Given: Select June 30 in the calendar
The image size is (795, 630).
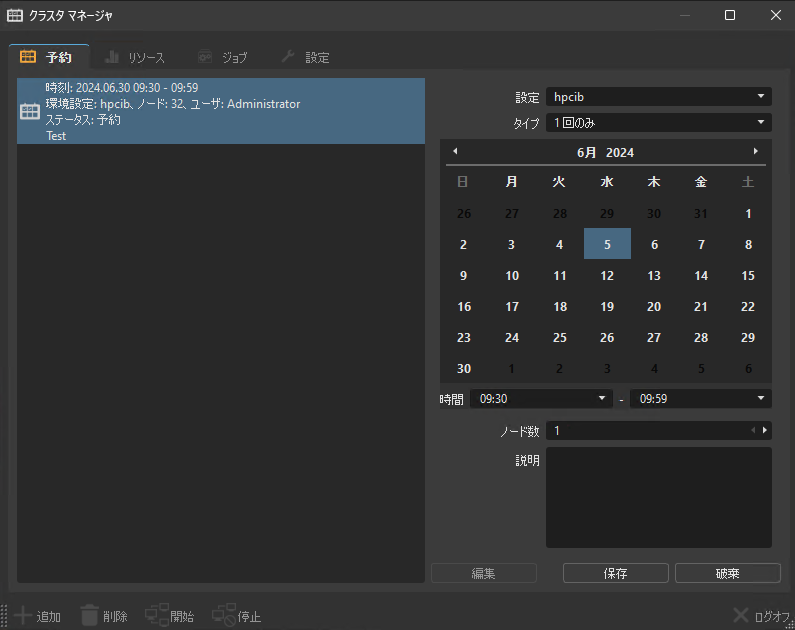Looking at the screenshot, I should tap(464, 368).
